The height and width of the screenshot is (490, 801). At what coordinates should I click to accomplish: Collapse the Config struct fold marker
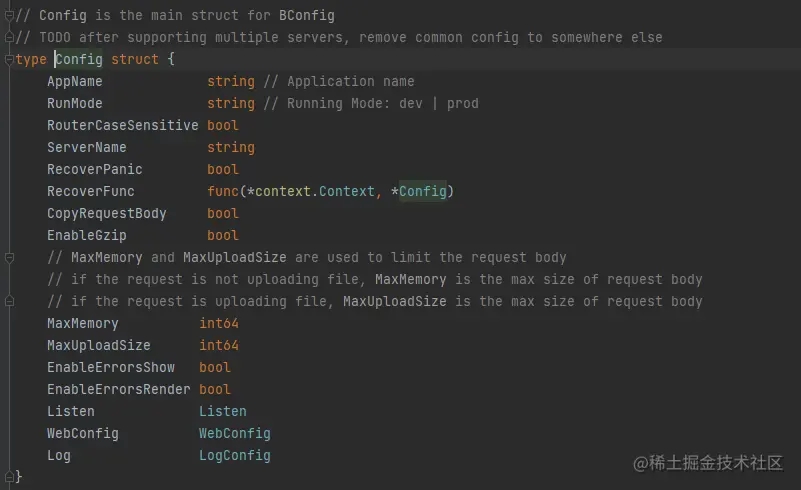[9, 60]
